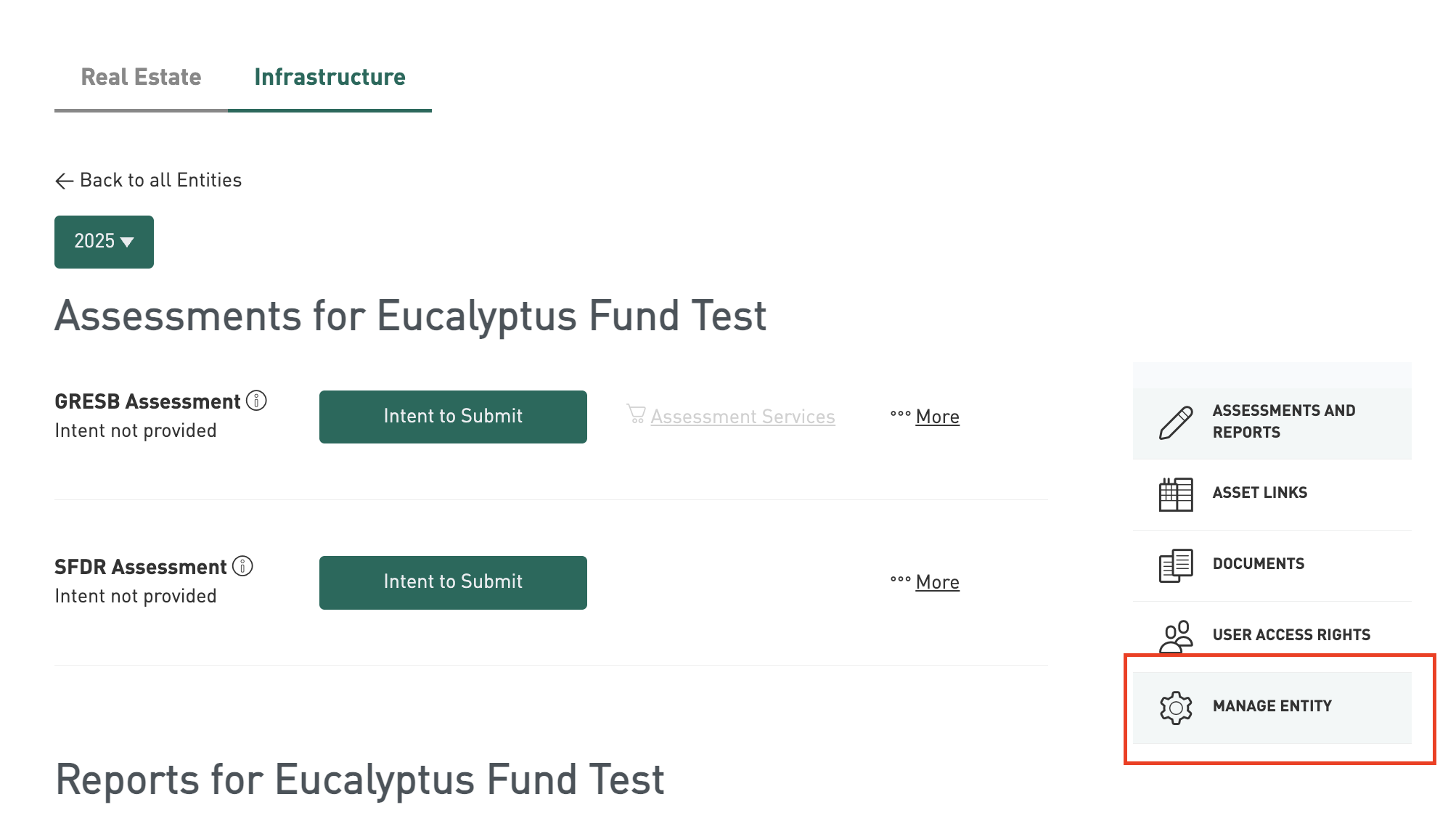Click the Documents pages icon
Viewport: 1456px width, 826px height.
pos(1176,565)
